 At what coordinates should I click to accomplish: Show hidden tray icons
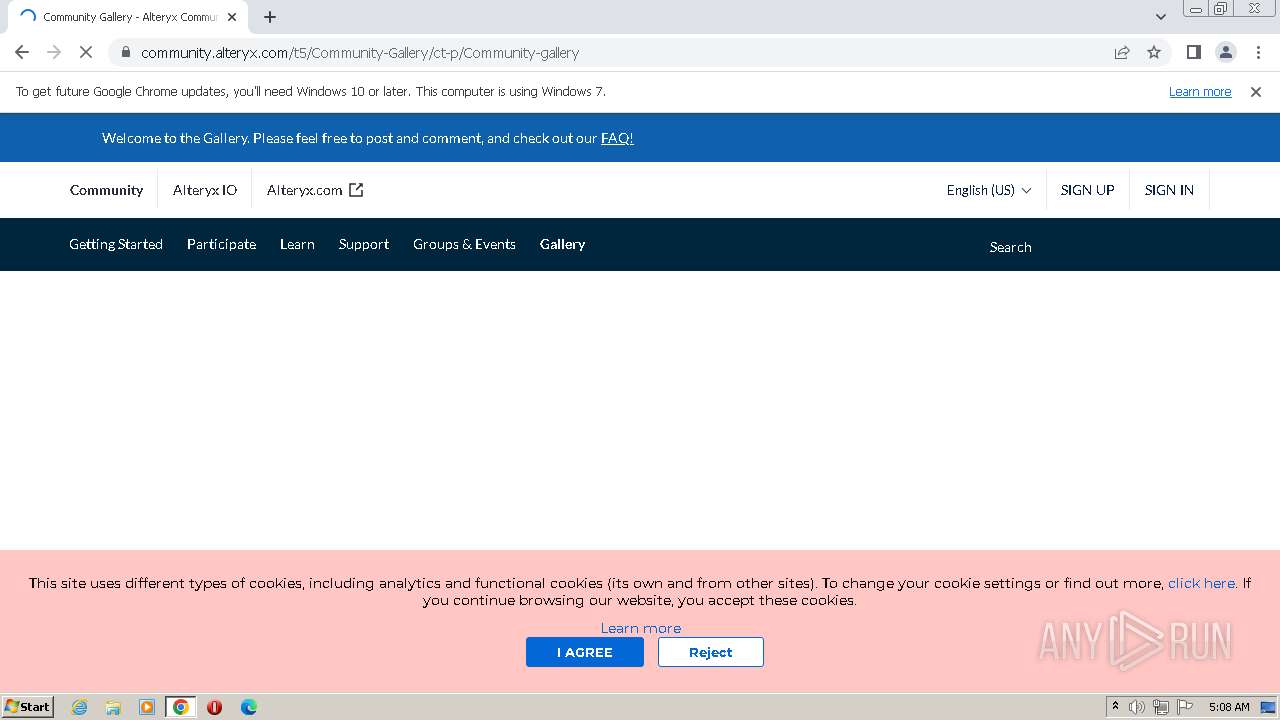pyautogui.click(x=1115, y=706)
